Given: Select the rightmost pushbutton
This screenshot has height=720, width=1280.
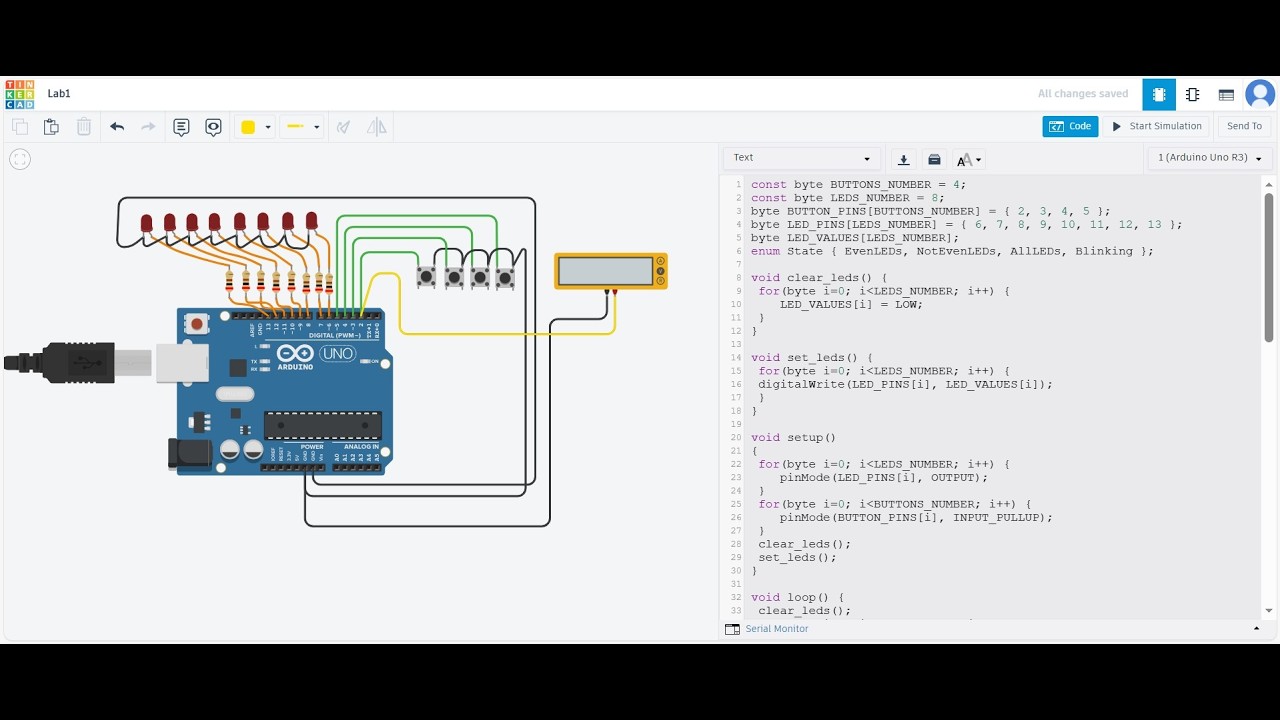Looking at the screenshot, I should [505, 276].
